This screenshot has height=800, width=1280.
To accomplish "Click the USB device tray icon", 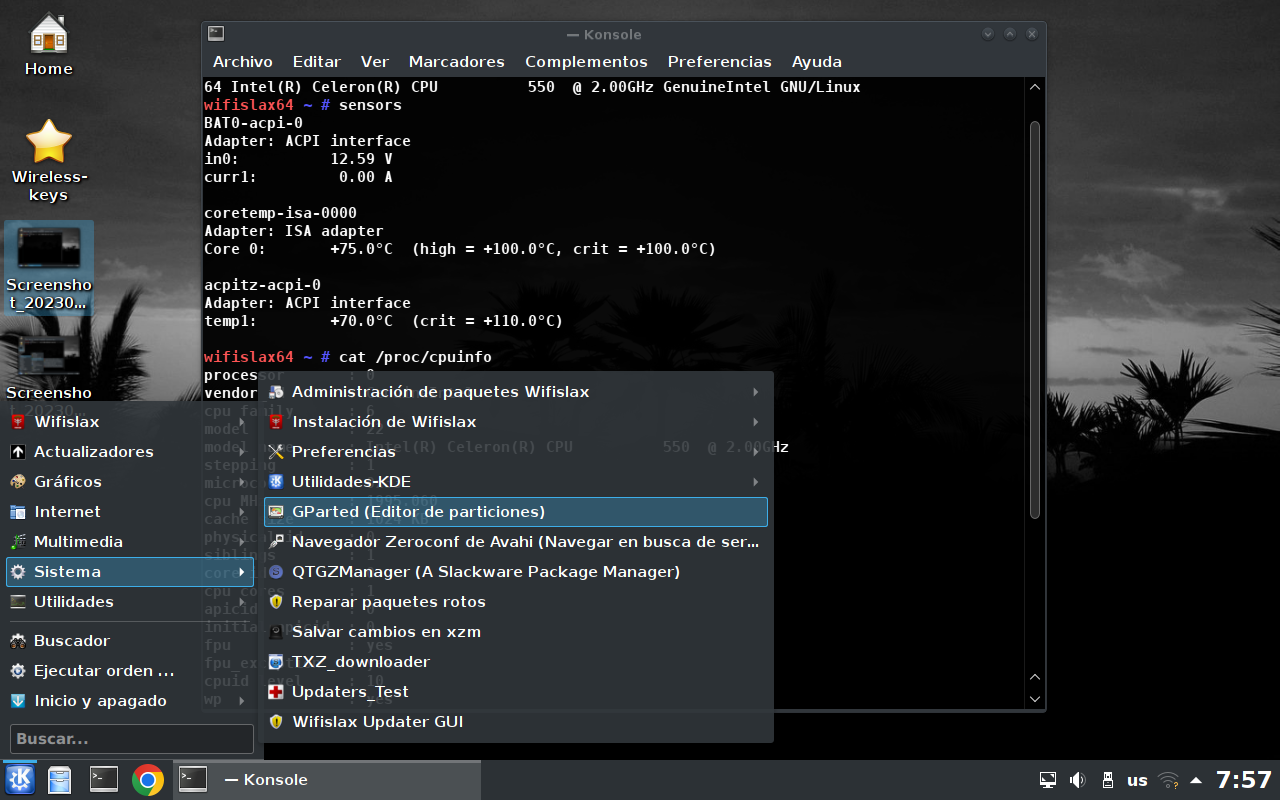I will coord(1107,780).
